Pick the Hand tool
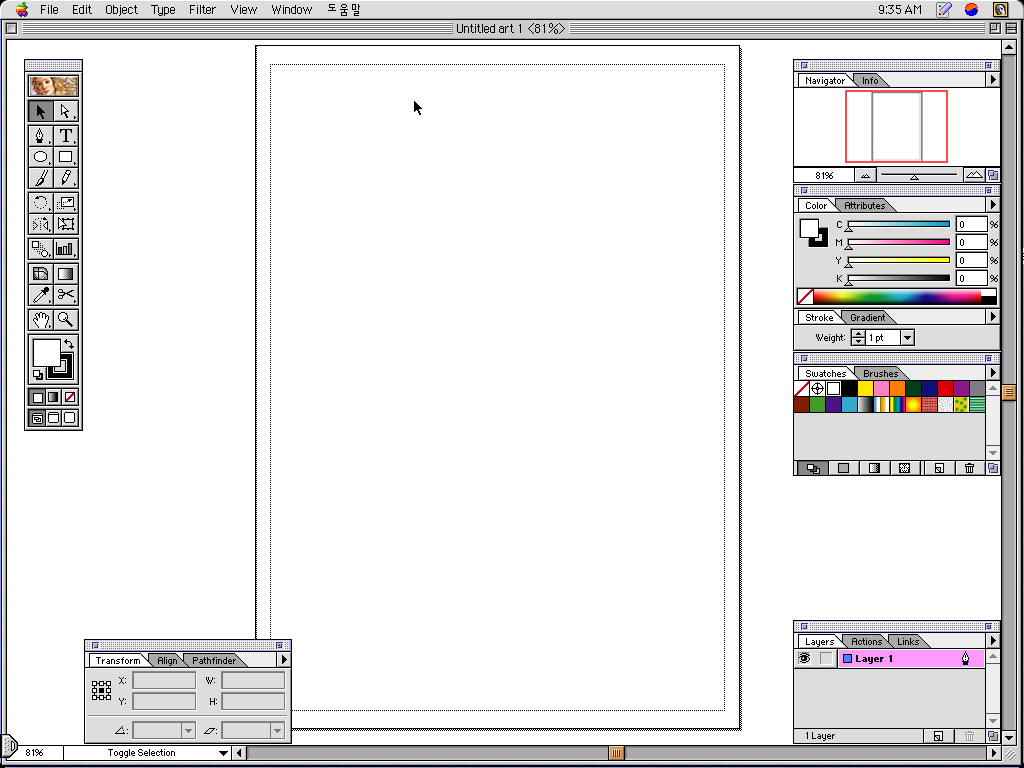 click(x=41, y=319)
